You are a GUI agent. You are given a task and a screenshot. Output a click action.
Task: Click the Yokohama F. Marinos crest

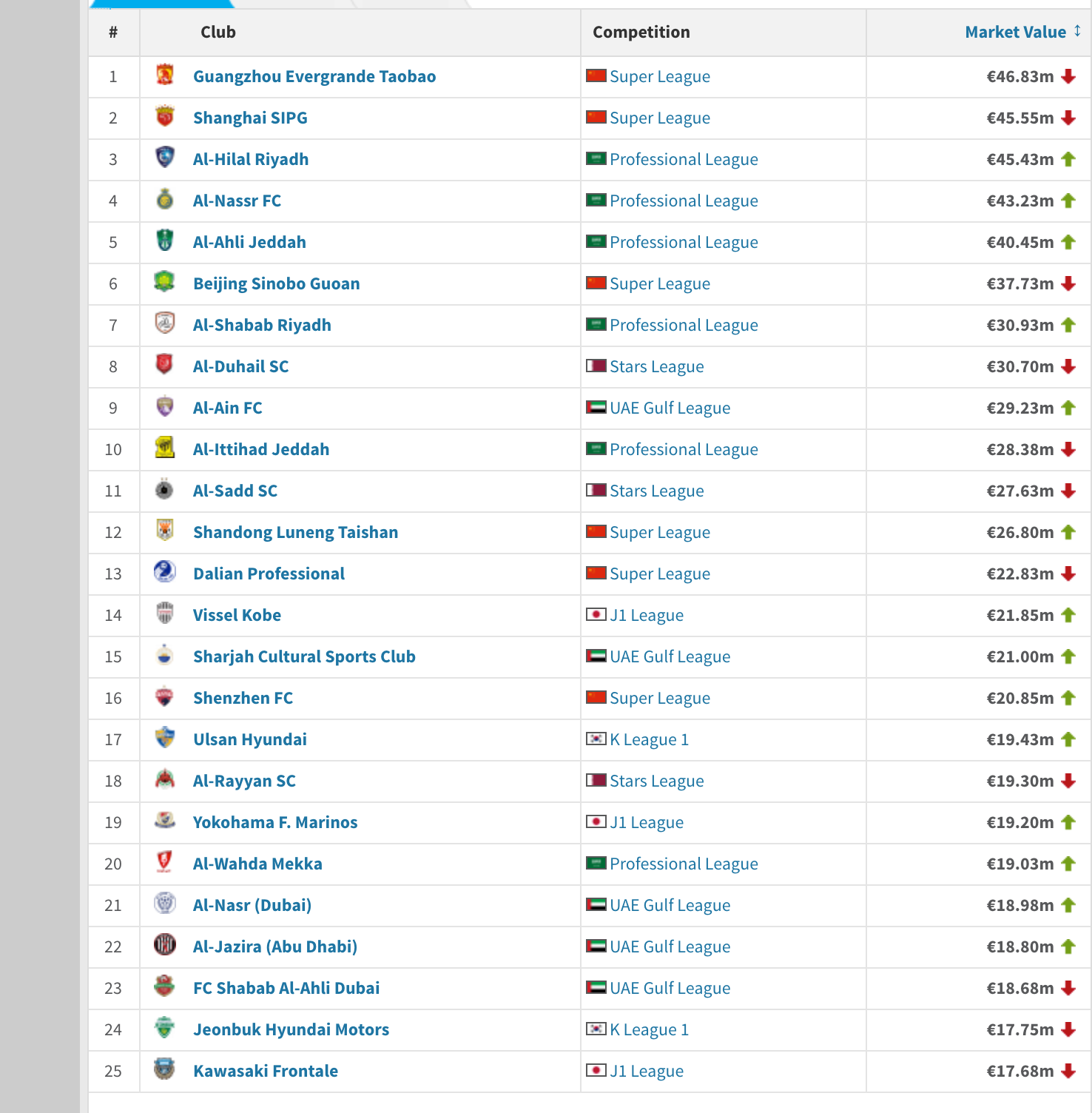pyautogui.click(x=165, y=821)
